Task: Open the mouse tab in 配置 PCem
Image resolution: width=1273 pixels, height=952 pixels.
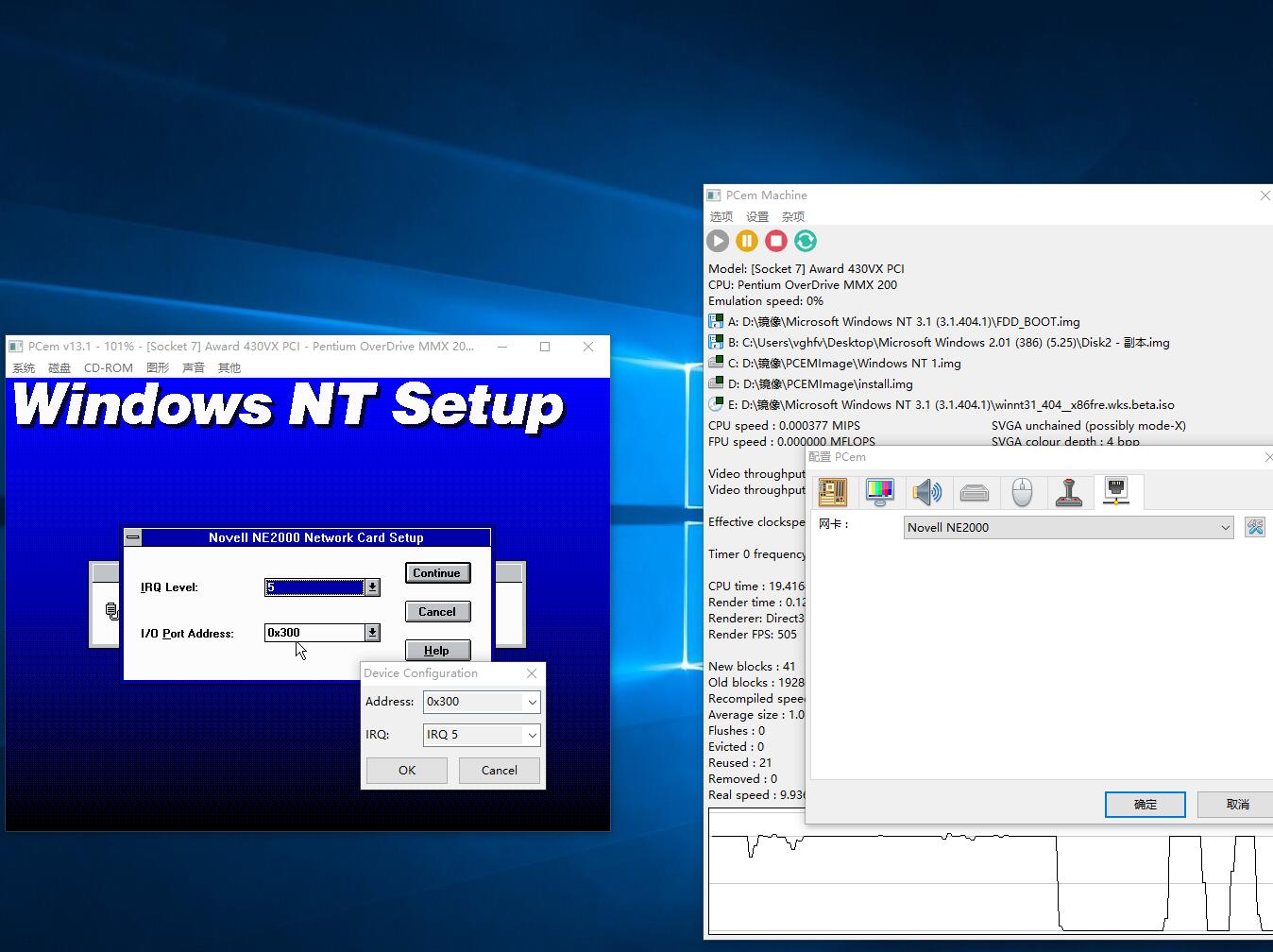Action: (x=1022, y=491)
